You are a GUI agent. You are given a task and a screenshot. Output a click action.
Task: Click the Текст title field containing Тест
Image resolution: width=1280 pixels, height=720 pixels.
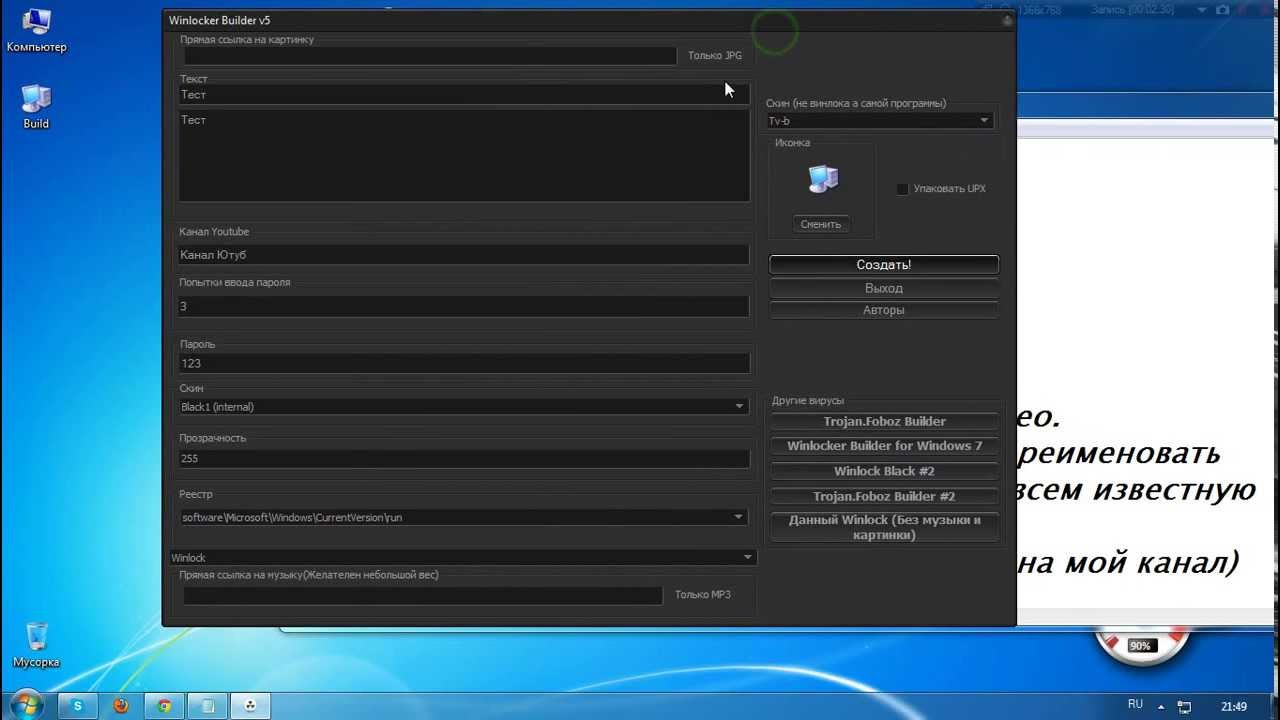pos(464,95)
